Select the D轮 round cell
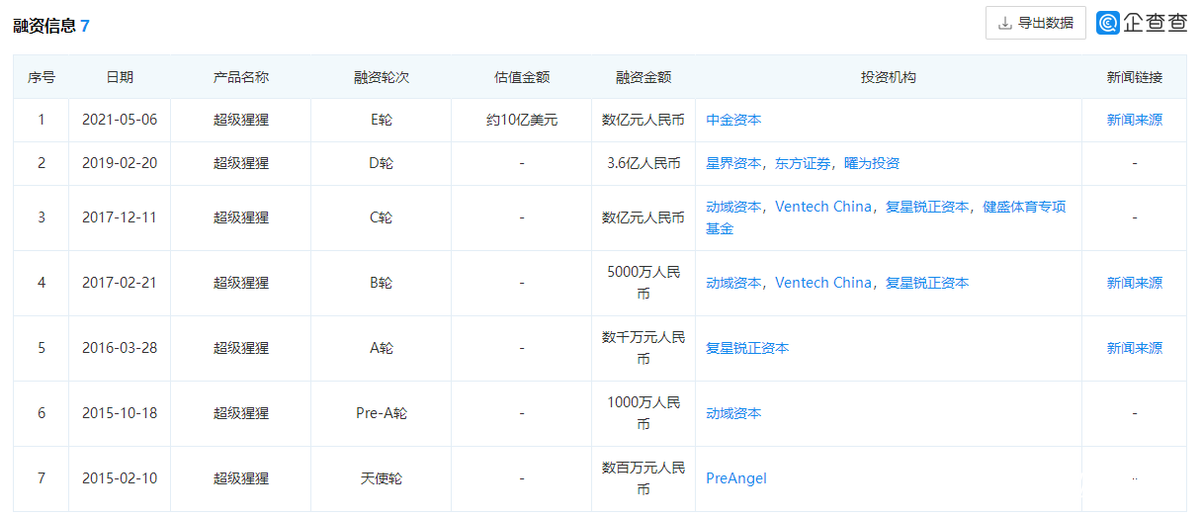The image size is (1200, 517). (x=381, y=163)
